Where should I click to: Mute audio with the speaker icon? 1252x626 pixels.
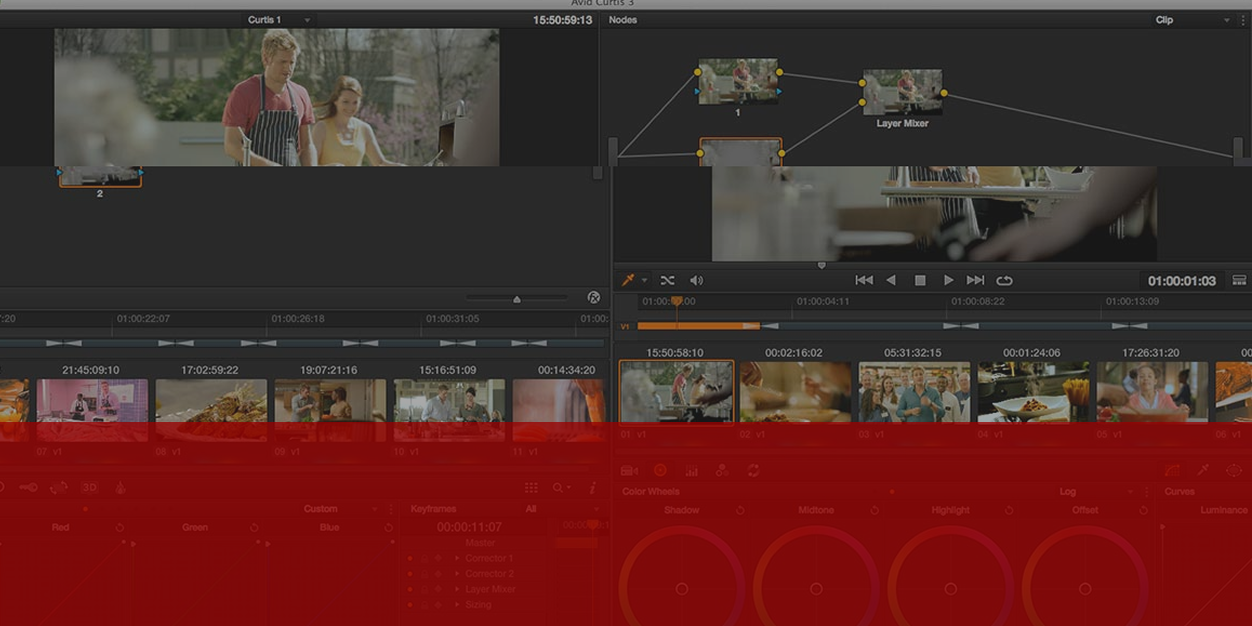pos(696,280)
